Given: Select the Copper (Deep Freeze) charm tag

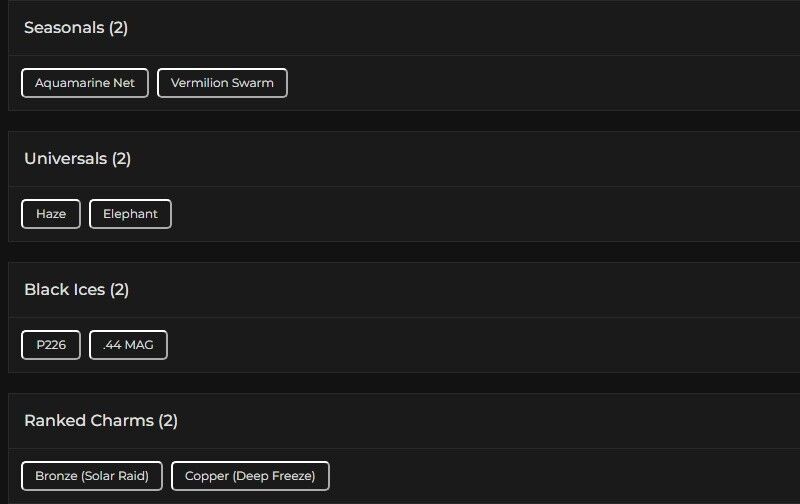Looking at the screenshot, I should [250, 476].
